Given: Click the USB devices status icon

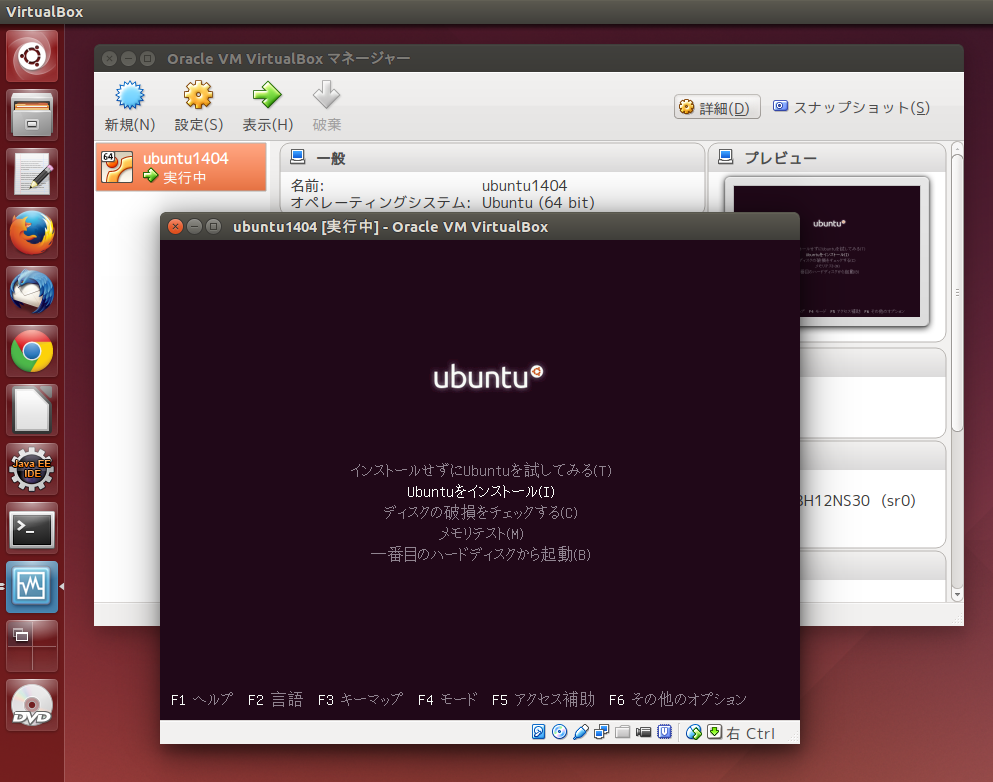Looking at the screenshot, I should 580,732.
